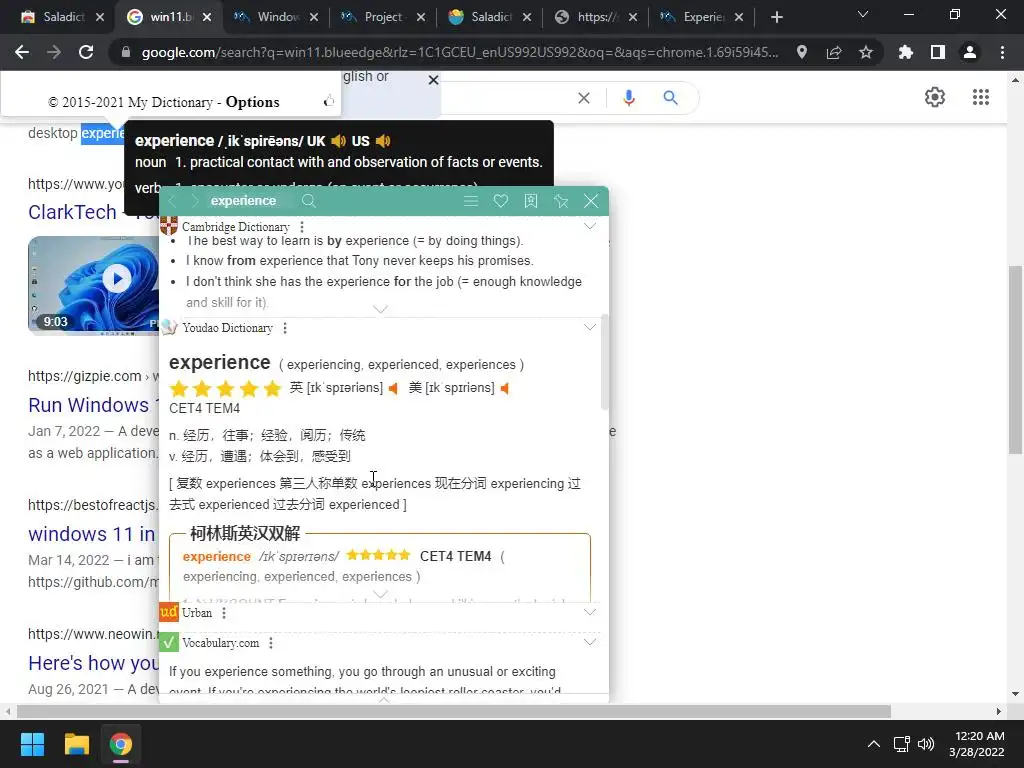Screen dimensions: 1024x768
Task: Collapse the Vocabulary.com section
Action: click(x=590, y=642)
